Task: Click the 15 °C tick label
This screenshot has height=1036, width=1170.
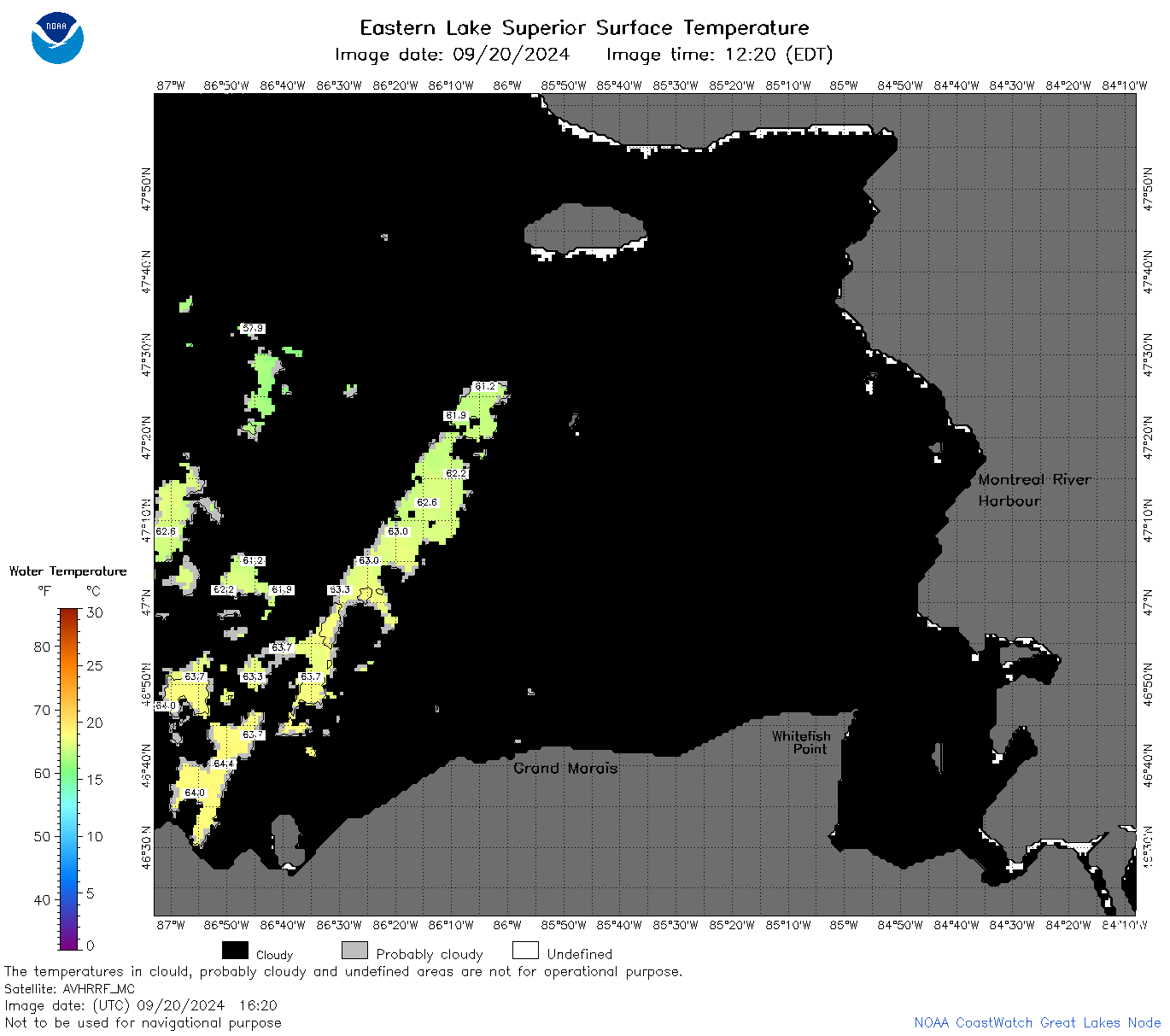Action: coord(95,779)
